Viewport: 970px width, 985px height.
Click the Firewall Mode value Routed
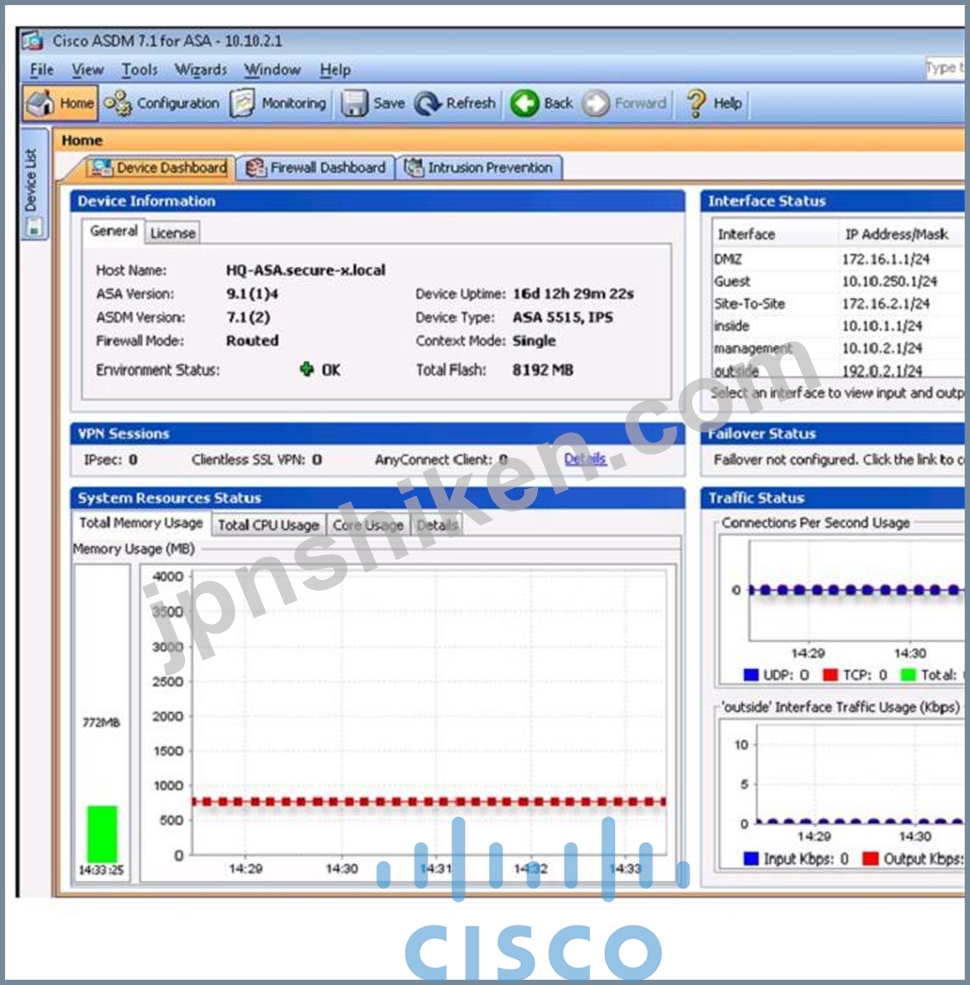[x=252, y=340]
